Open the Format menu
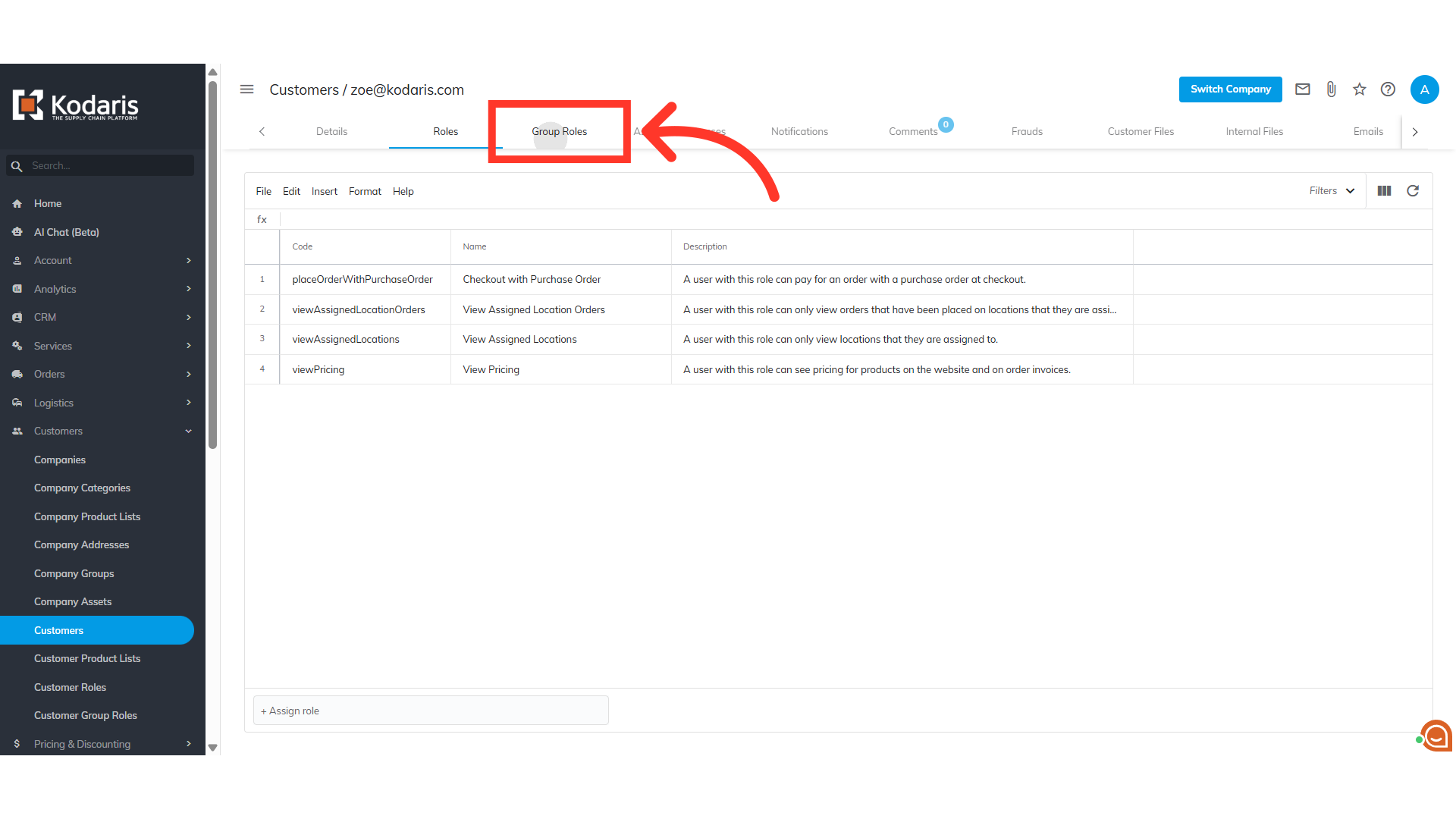 click(365, 191)
